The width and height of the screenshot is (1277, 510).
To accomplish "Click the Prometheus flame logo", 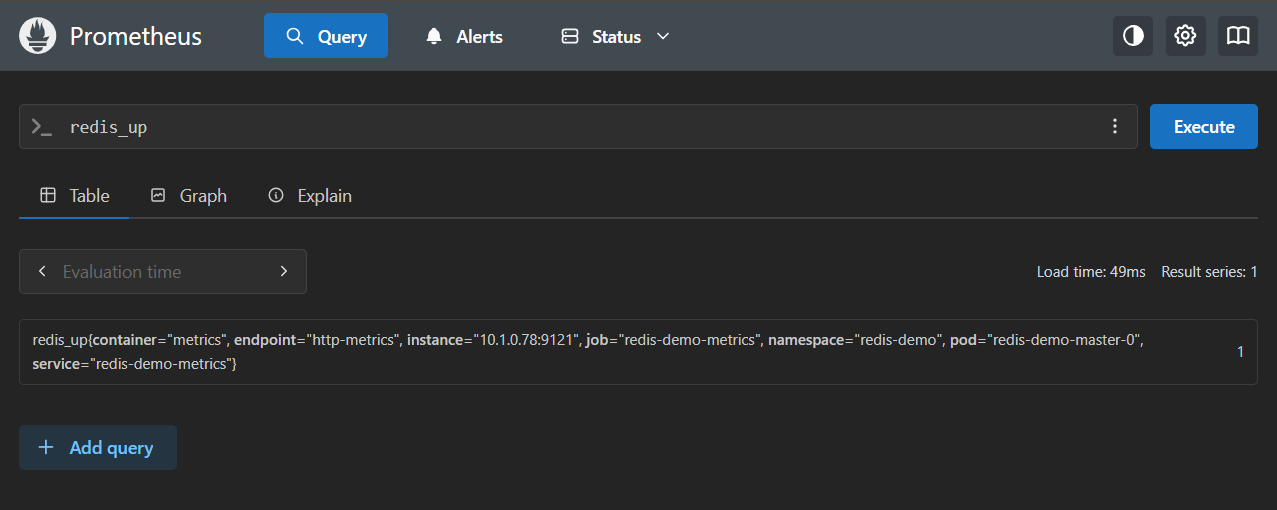I will 38,36.
